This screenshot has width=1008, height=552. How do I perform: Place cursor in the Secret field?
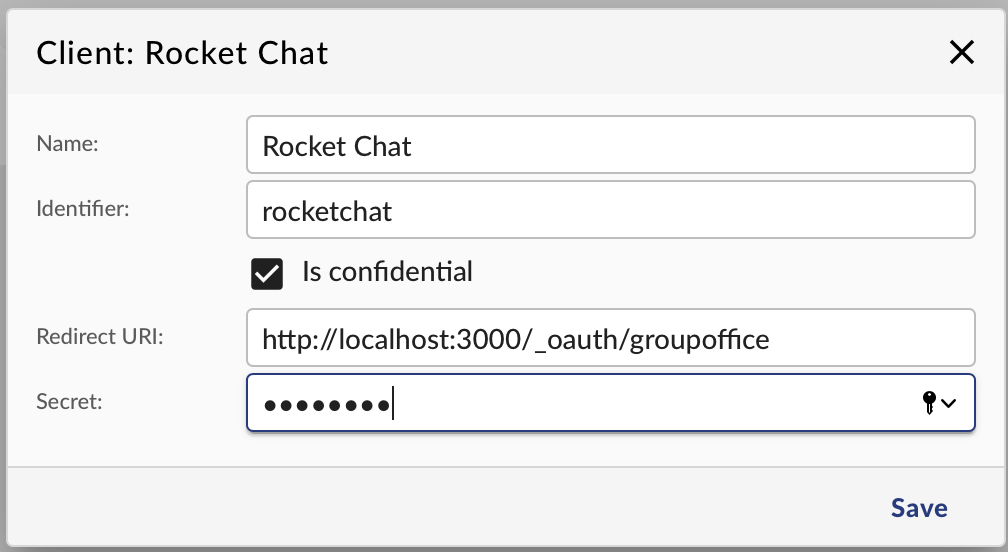611,403
